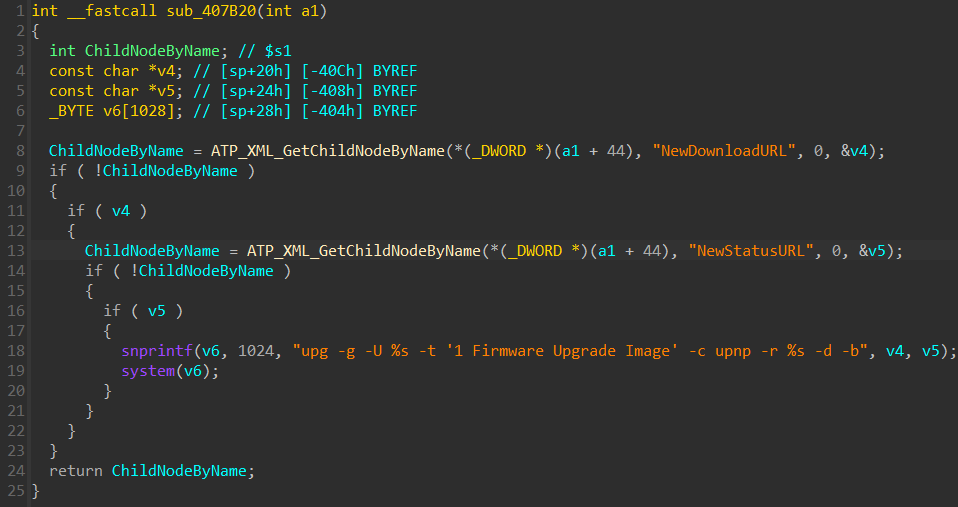Select the a1 parameter in the function signature
Image resolution: width=958 pixels, height=507 pixels.
(310, 11)
